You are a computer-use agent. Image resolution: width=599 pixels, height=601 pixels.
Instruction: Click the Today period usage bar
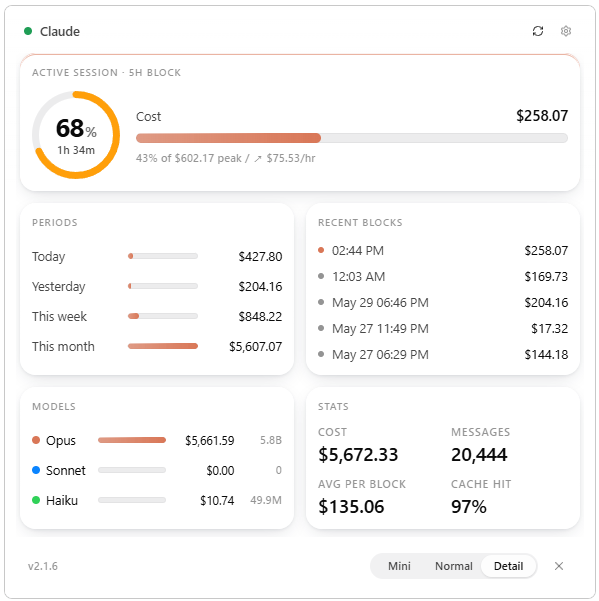point(163,256)
